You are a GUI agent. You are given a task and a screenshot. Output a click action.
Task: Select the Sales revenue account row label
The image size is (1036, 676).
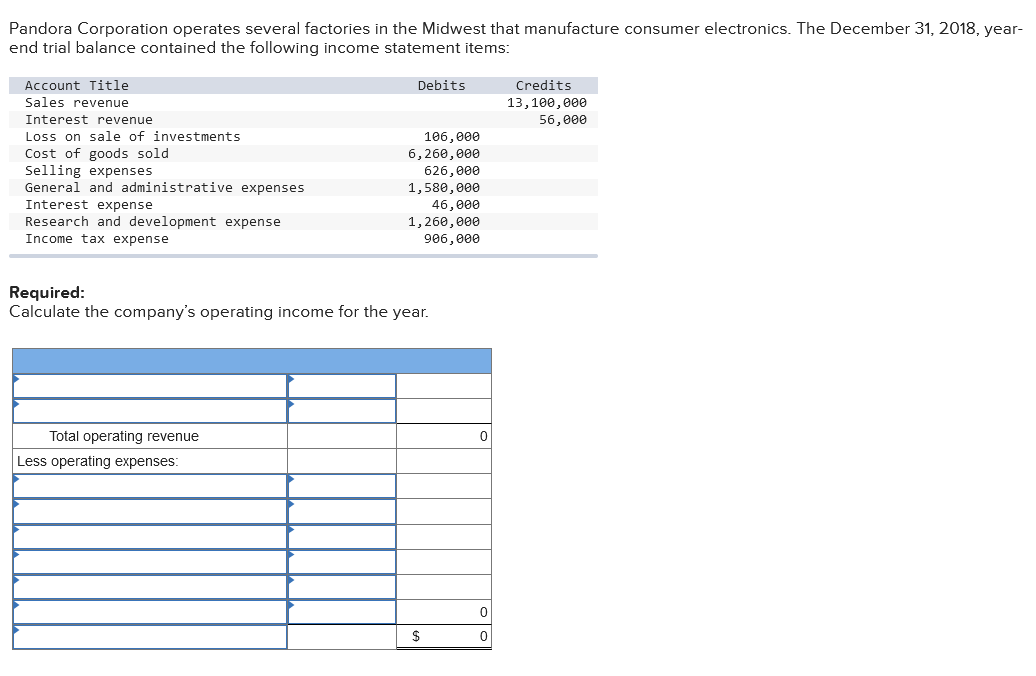77,102
